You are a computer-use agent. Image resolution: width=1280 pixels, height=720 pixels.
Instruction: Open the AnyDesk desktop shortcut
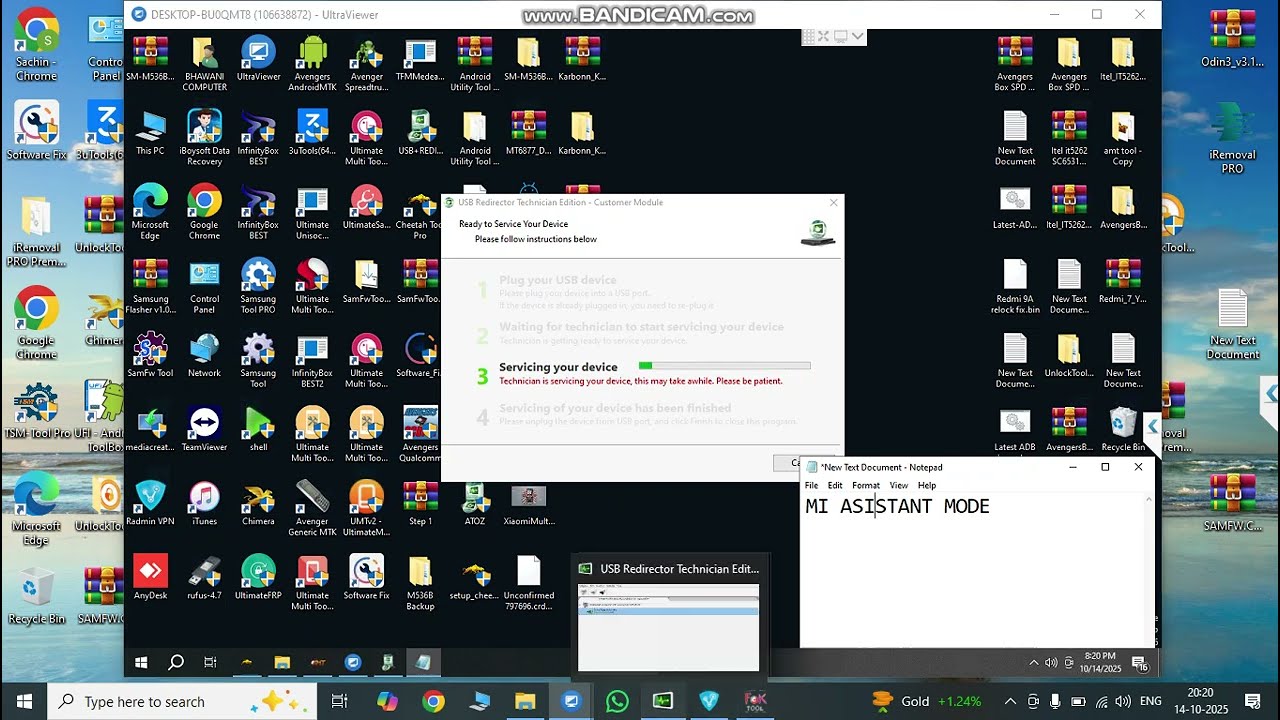tap(150, 577)
